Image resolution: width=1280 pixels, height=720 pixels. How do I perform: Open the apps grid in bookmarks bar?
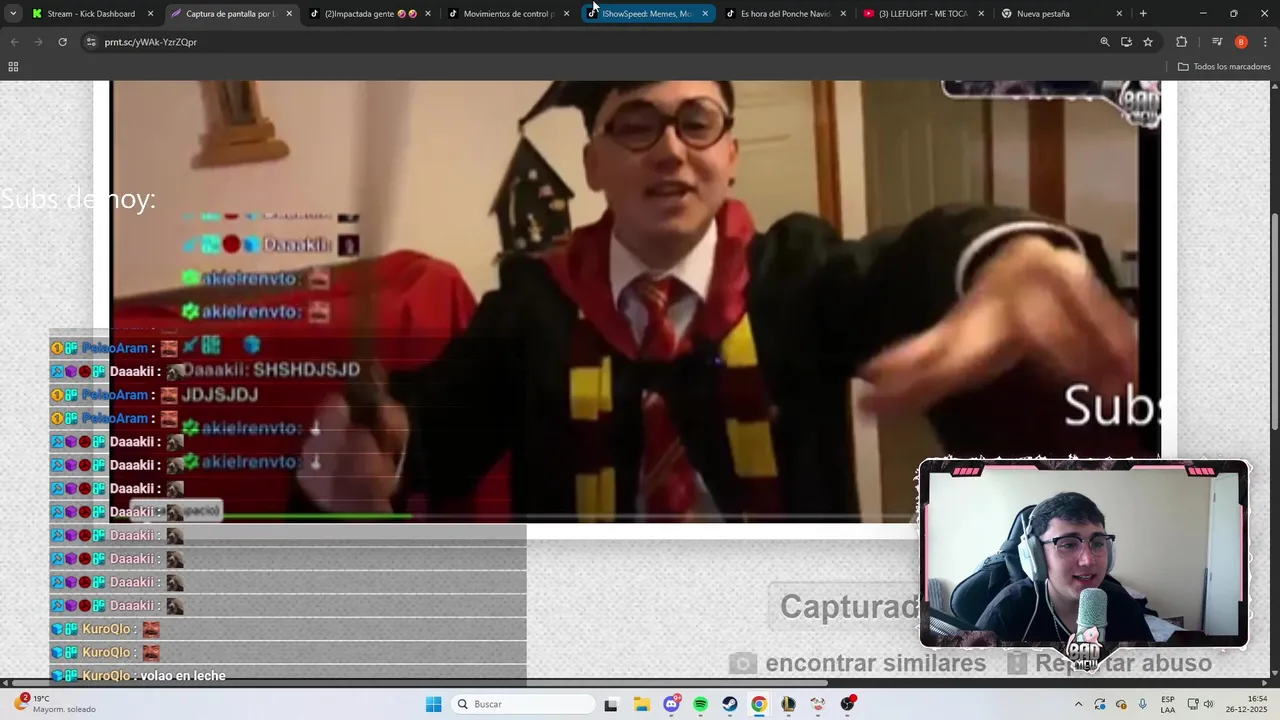pyautogui.click(x=13, y=67)
